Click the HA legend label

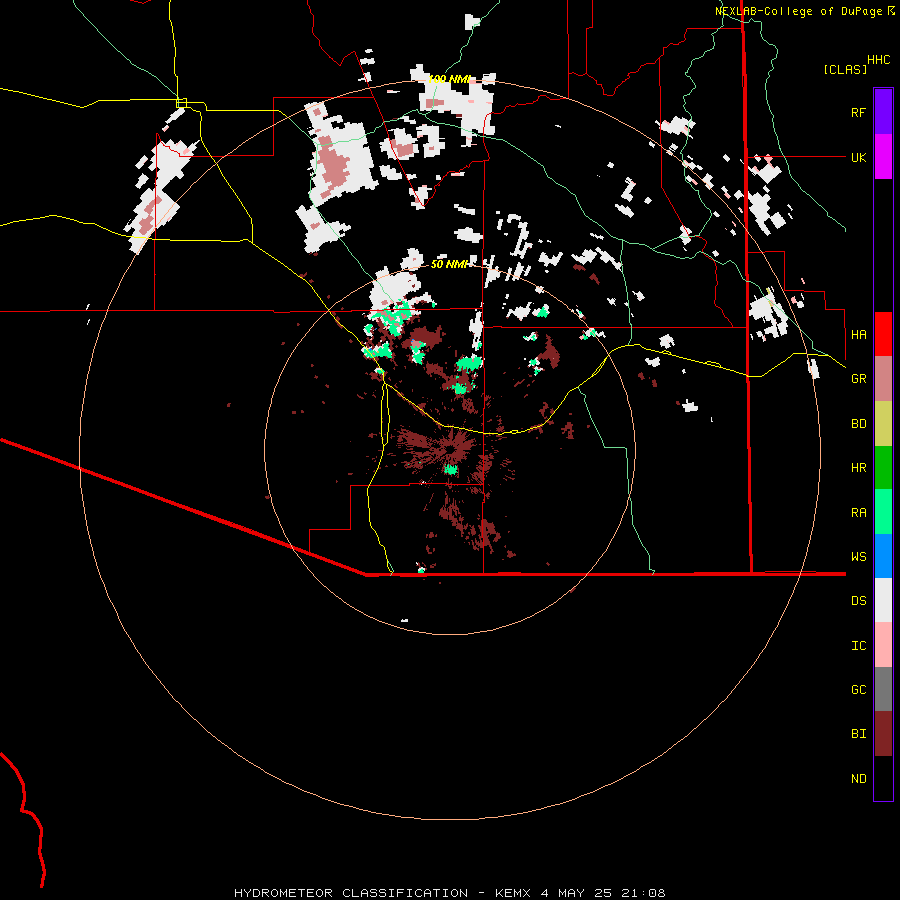(858, 335)
